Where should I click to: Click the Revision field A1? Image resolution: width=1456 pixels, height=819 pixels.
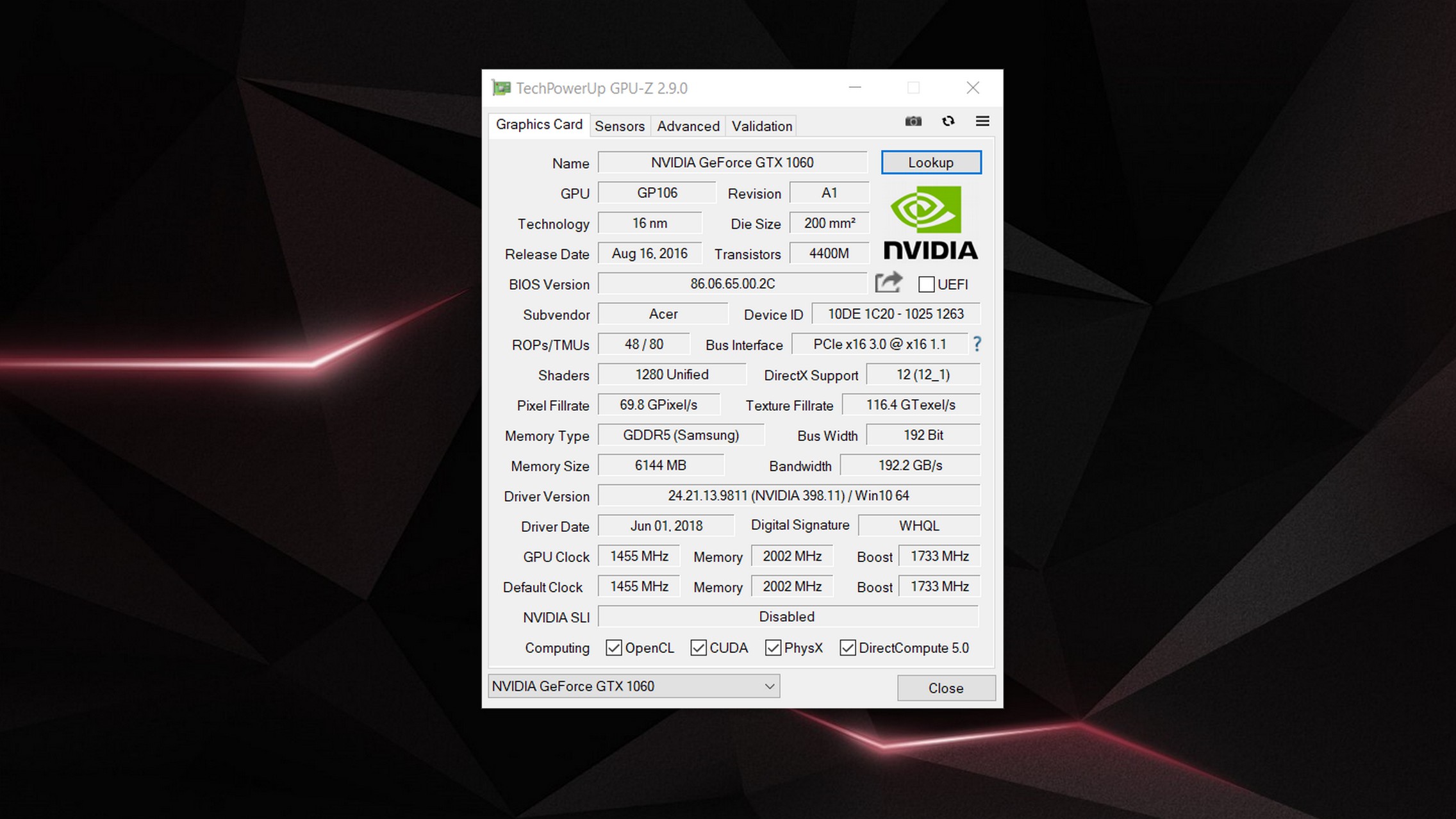[x=829, y=192]
